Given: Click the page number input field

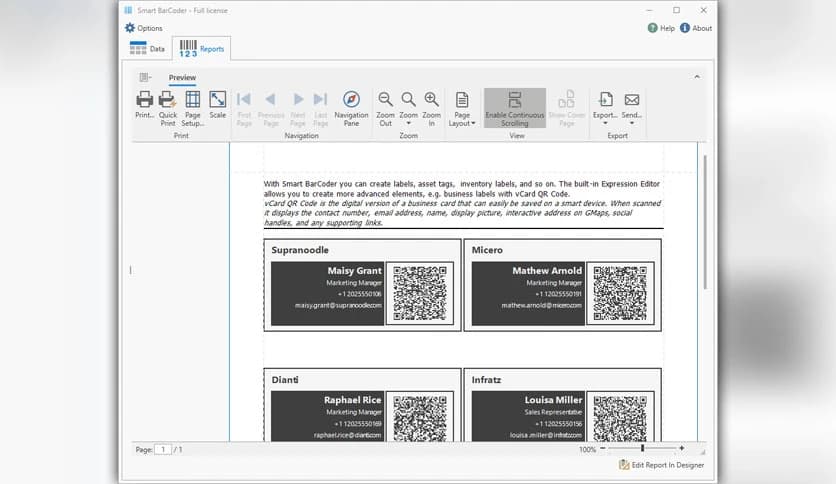Looking at the screenshot, I should pyautogui.click(x=163, y=449).
